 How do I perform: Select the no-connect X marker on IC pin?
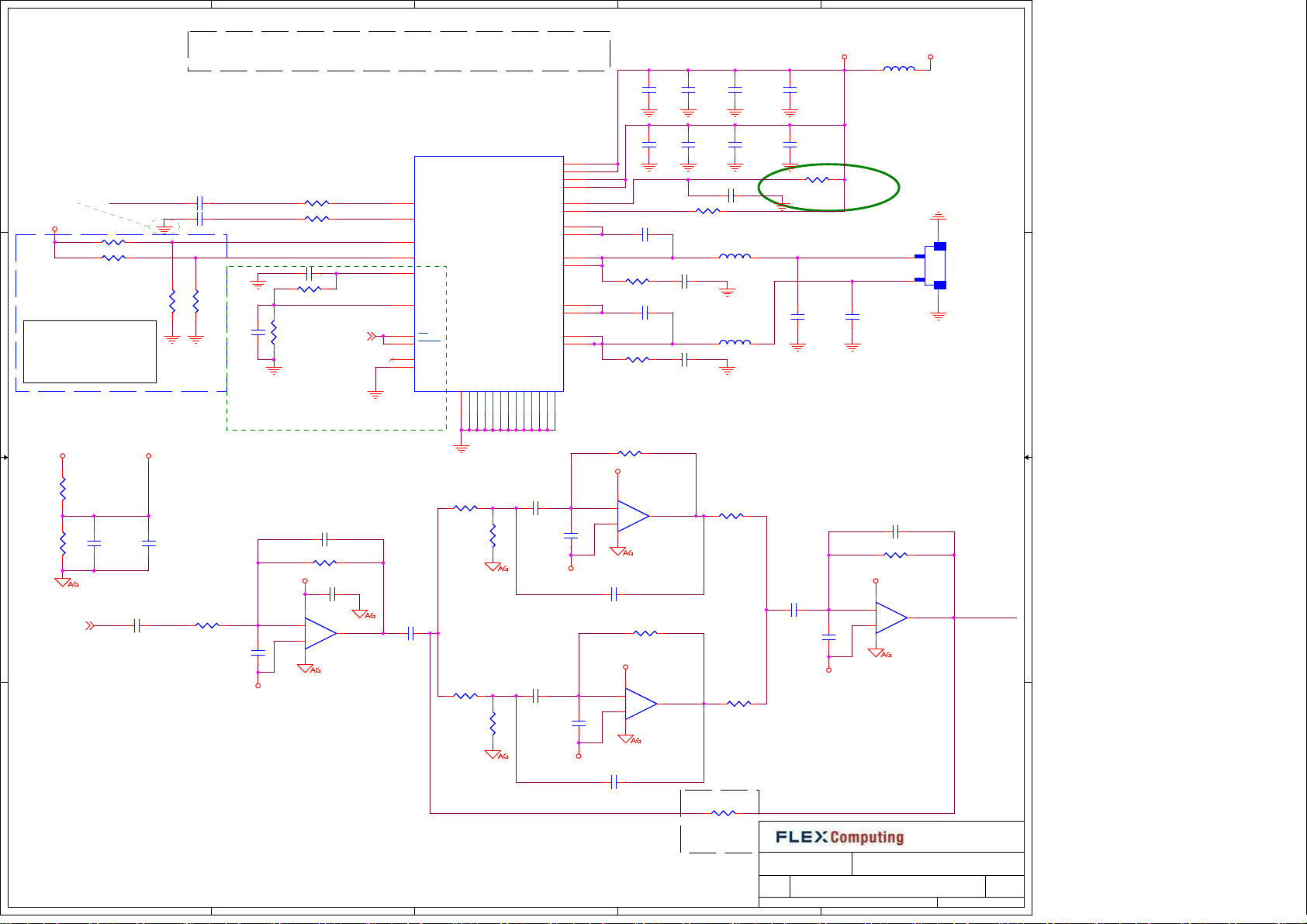[x=391, y=359]
